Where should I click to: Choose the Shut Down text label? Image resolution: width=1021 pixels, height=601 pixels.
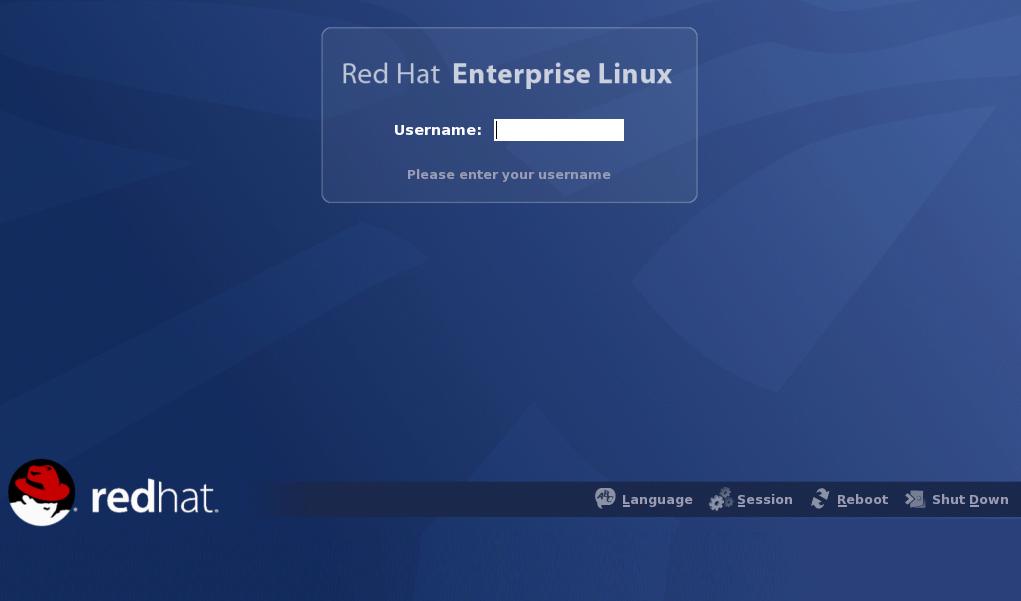pyautogui.click(x=970, y=499)
